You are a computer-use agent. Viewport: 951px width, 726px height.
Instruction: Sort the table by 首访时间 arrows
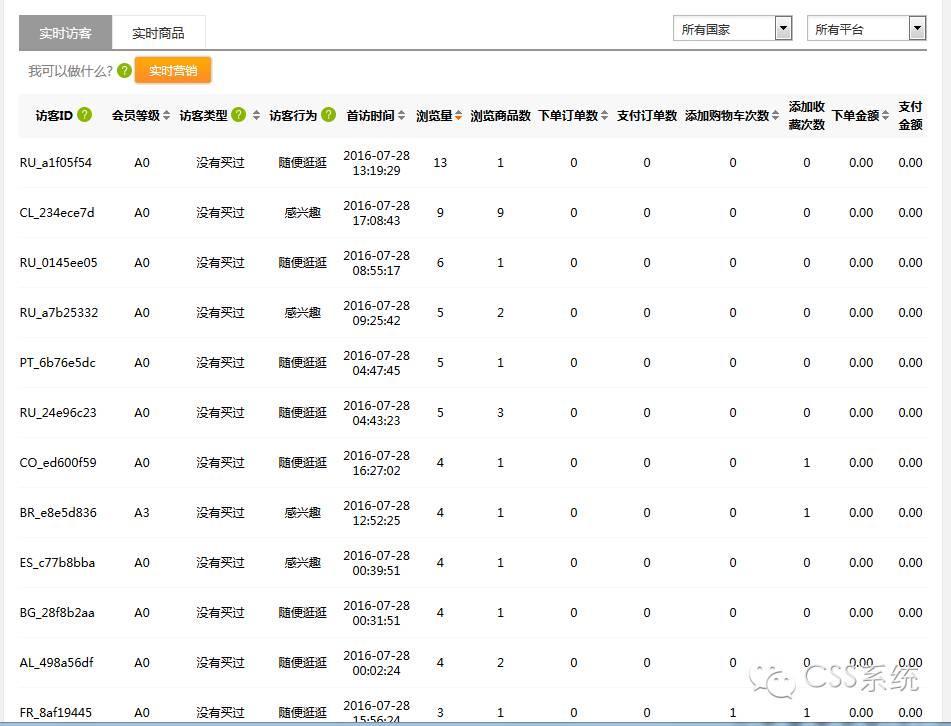coord(402,116)
